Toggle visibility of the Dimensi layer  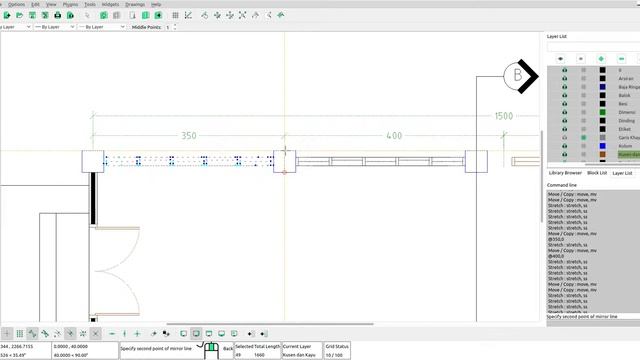pos(565,112)
